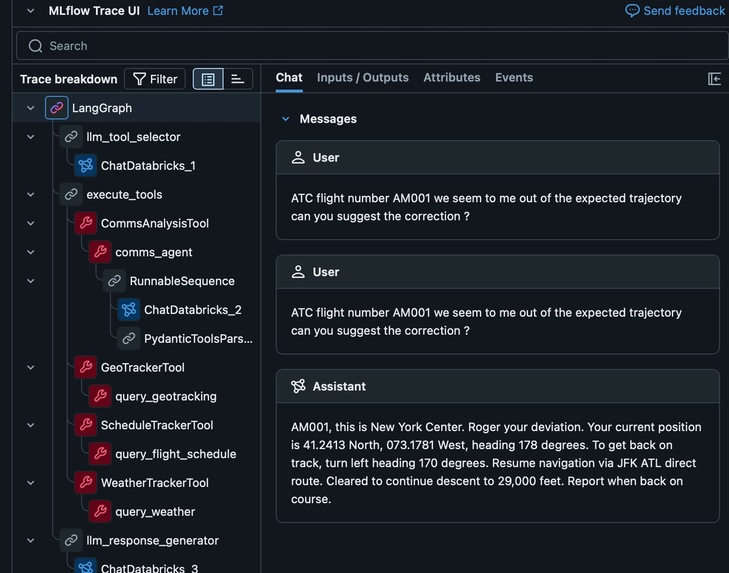Click the ScheduleTrackerTool wrench icon
The height and width of the screenshot is (573, 729).
(86, 425)
